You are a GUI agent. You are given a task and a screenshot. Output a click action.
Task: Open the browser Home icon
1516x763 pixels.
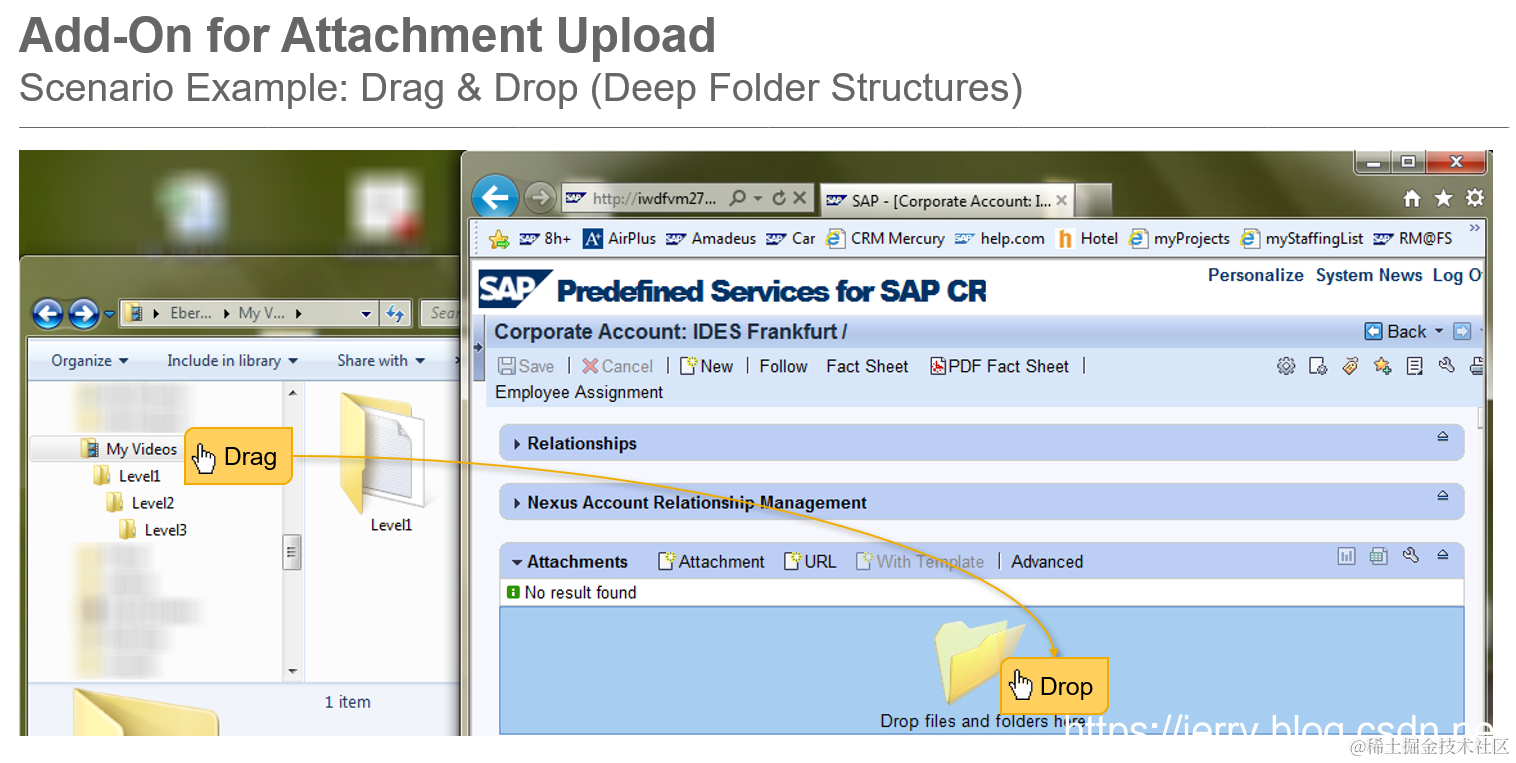(x=1412, y=198)
